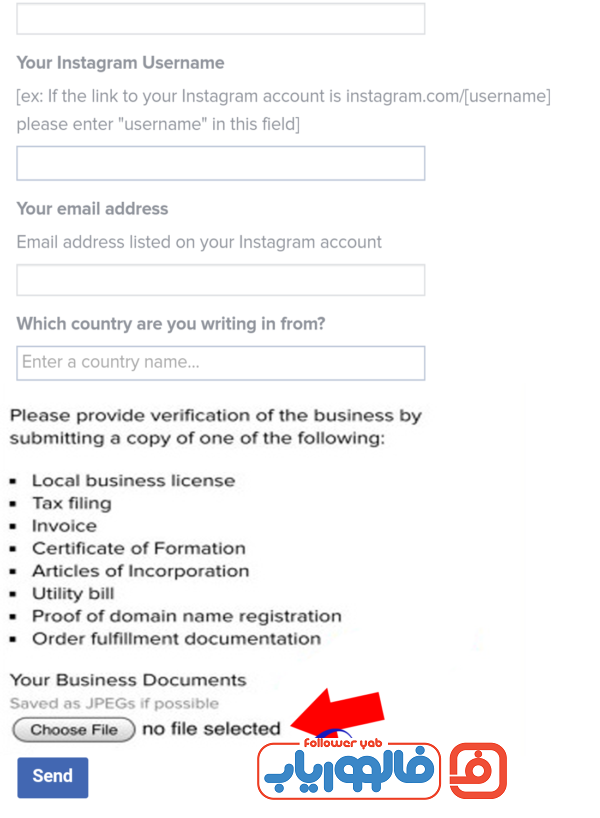The height and width of the screenshot is (818, 600).
Task: Click the "Your email address" label
Action: (92, 209)
